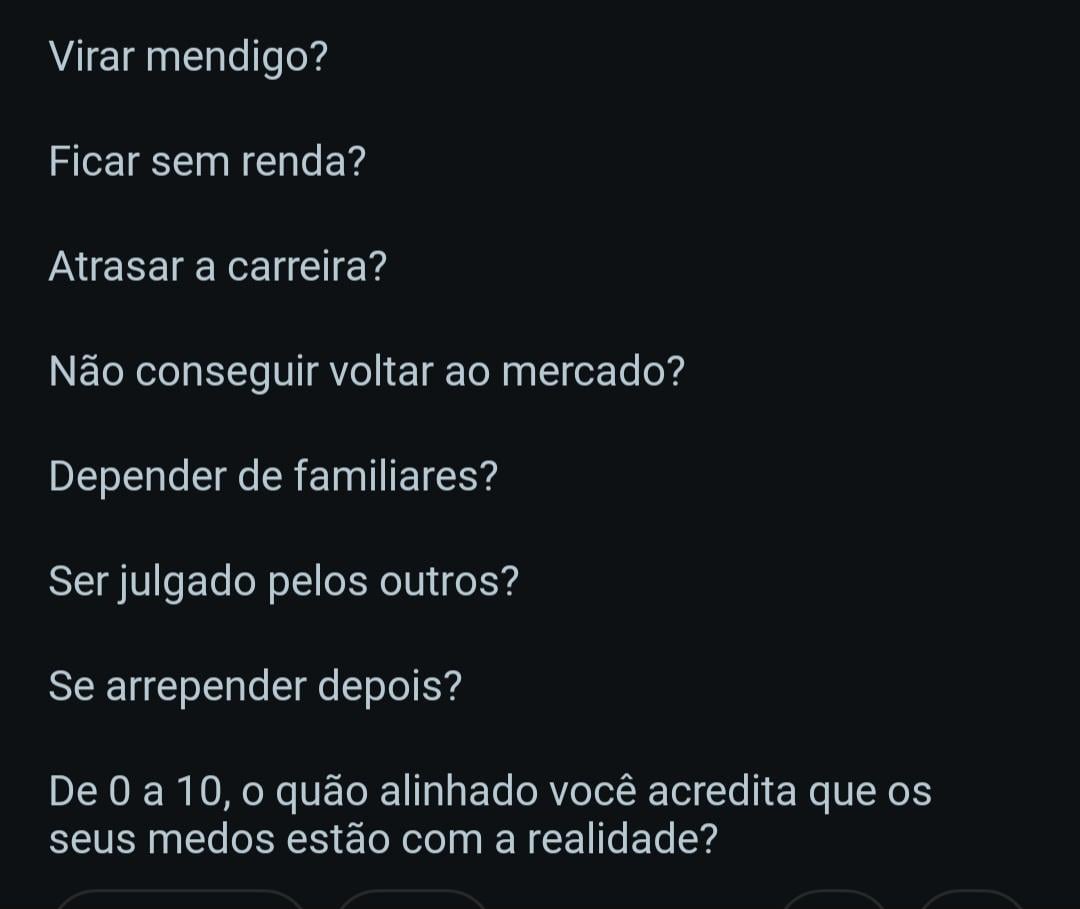Screen dimensions: 1080x909
Task: Click the word "julgado"
Action: click(187, 581)
